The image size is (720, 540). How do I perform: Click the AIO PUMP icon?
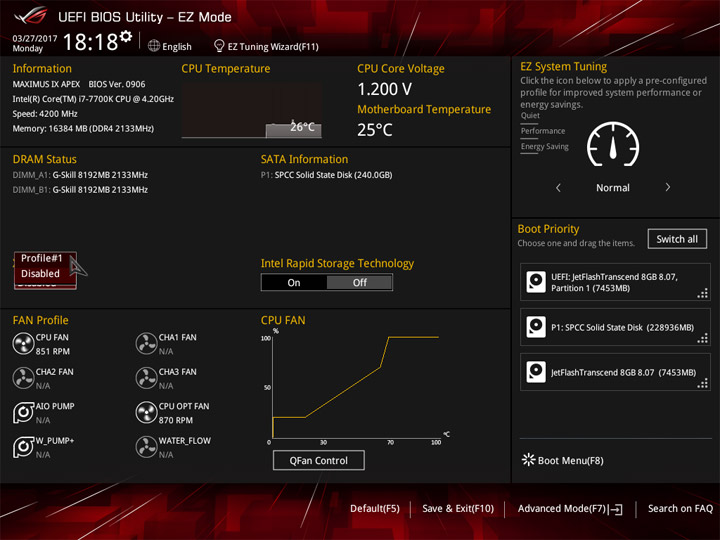click(23, 412)
